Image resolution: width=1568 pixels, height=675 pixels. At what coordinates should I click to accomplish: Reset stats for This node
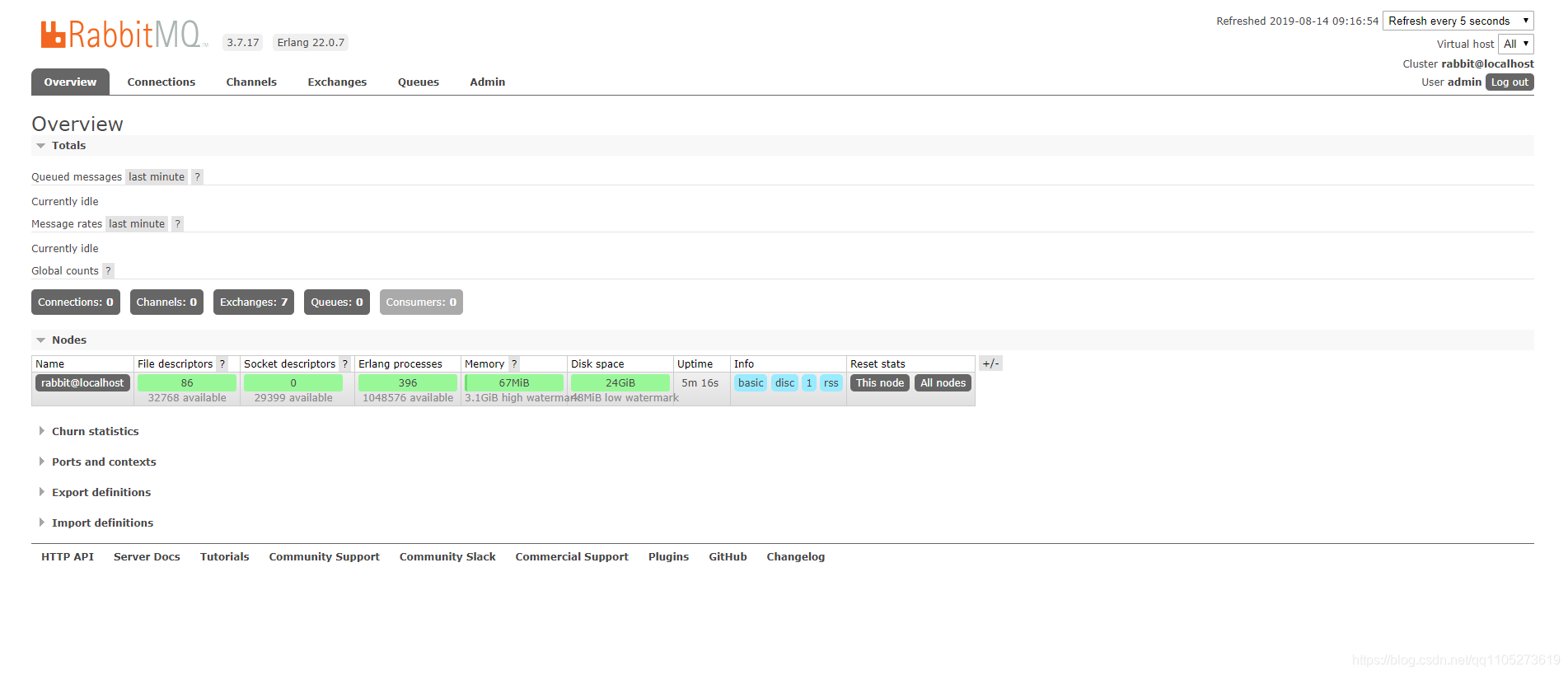[x=880, y=382]
